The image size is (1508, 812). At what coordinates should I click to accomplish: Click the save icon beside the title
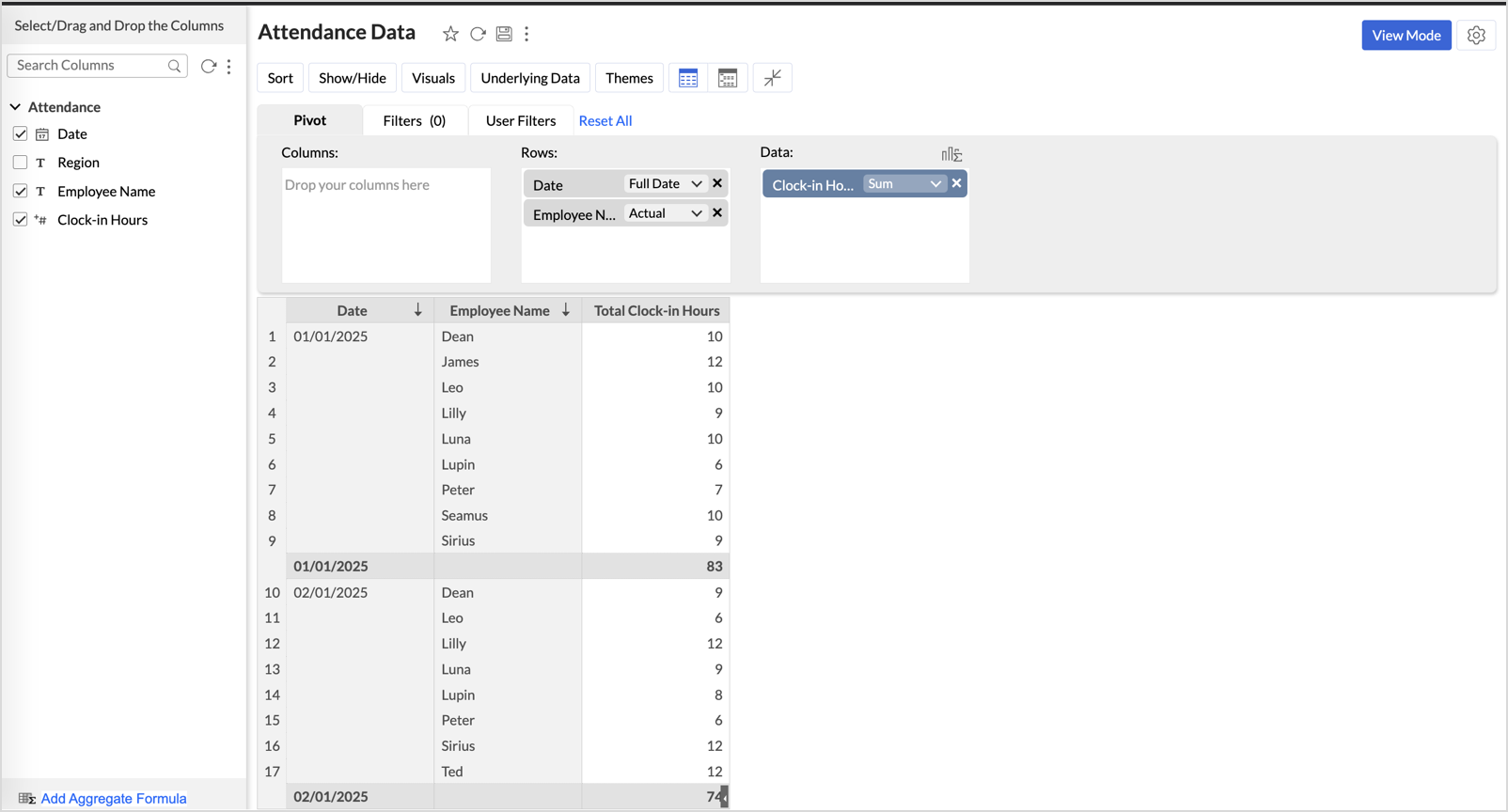504,35
